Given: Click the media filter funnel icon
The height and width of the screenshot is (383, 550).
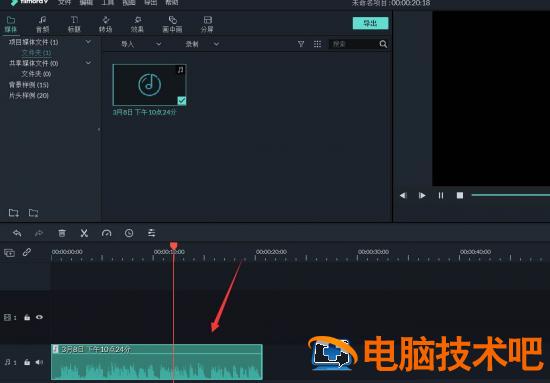Looking at the screenshot, I should click(x=301, y=44).
